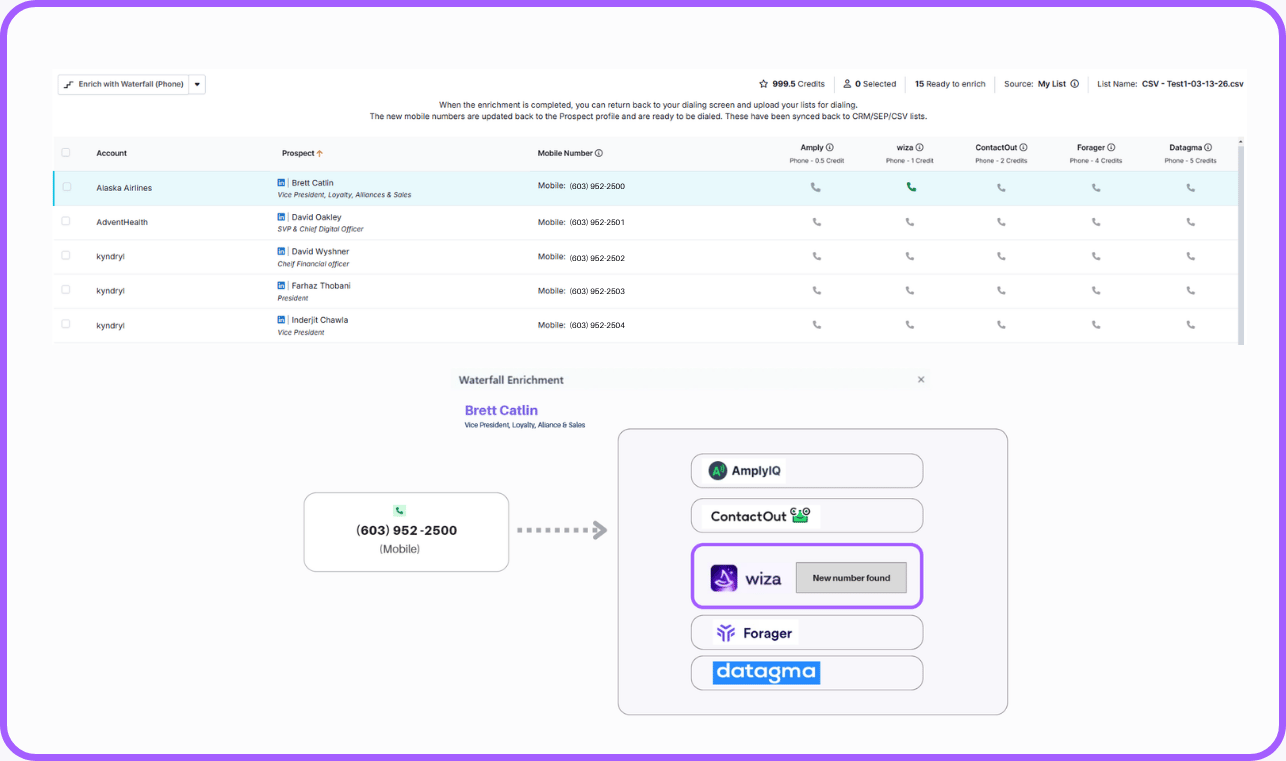Open Inderjit Chawla's LinkedIn icon

pyautogui.click(x=282, y=320)
